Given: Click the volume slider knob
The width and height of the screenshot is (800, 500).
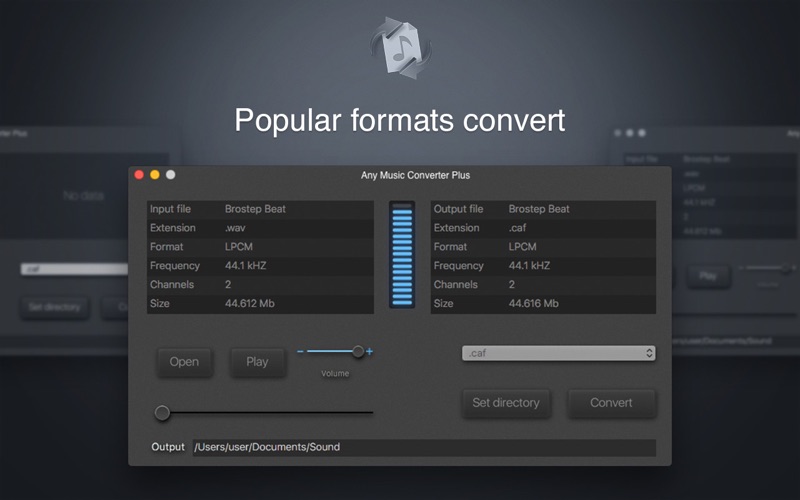Looking at the screenshot, I should 358,351.
